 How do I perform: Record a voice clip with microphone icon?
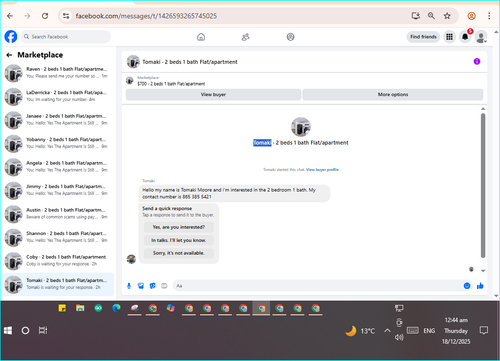coord(129,286)
